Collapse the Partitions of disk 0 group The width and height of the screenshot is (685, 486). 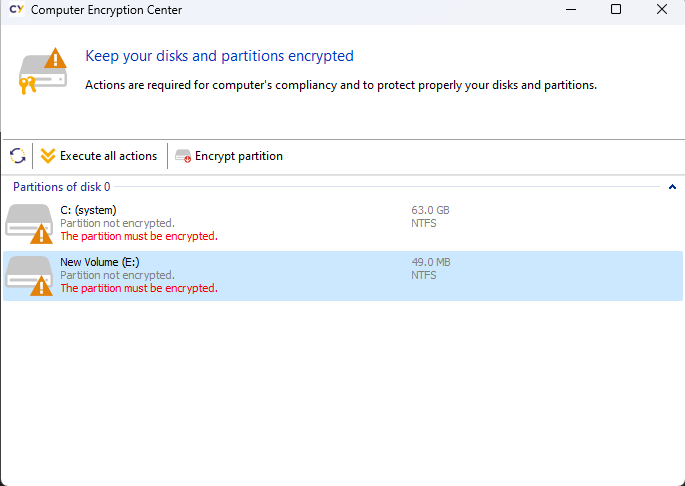(x=672, y=187)
